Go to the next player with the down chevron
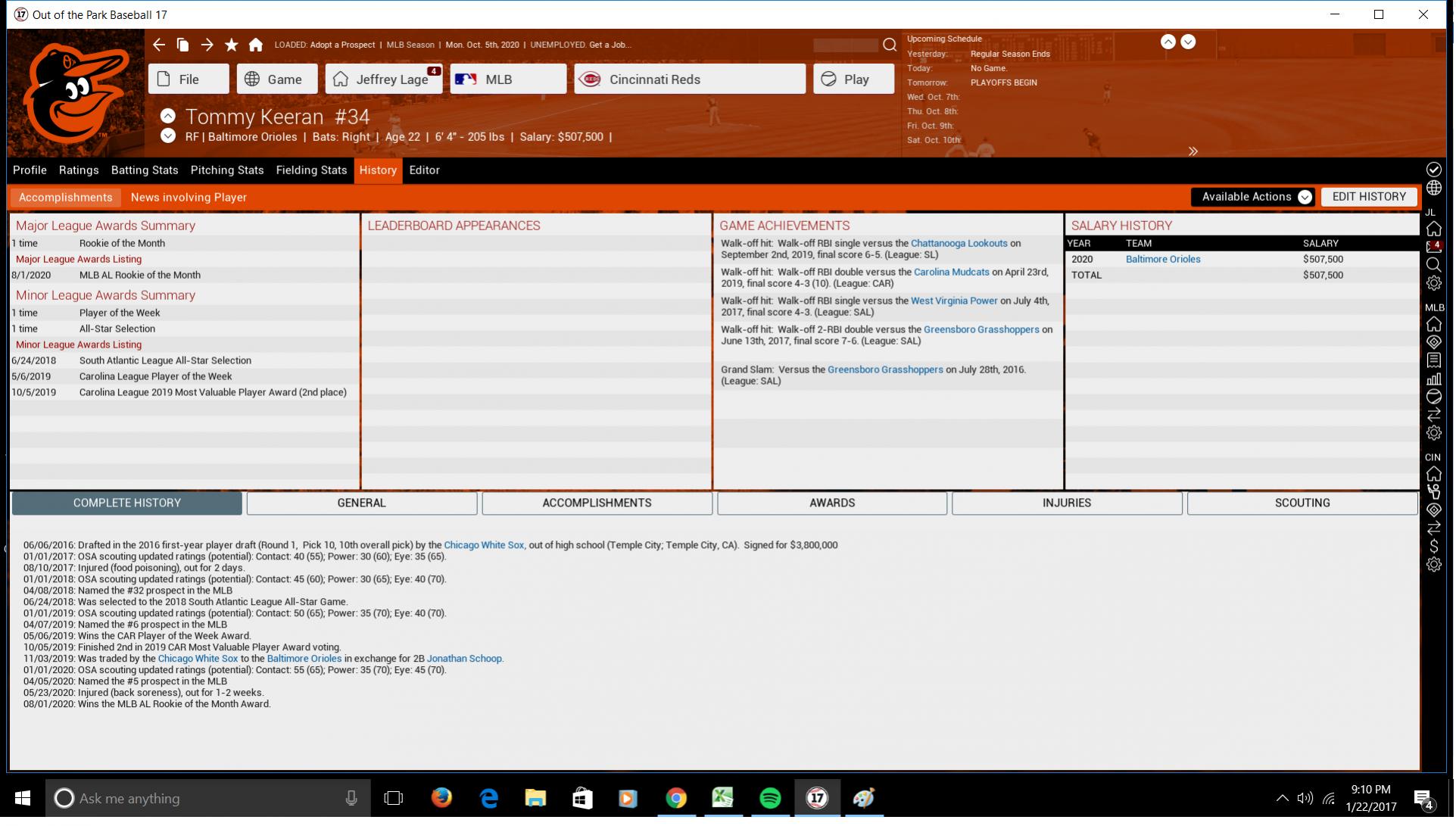 168,136
